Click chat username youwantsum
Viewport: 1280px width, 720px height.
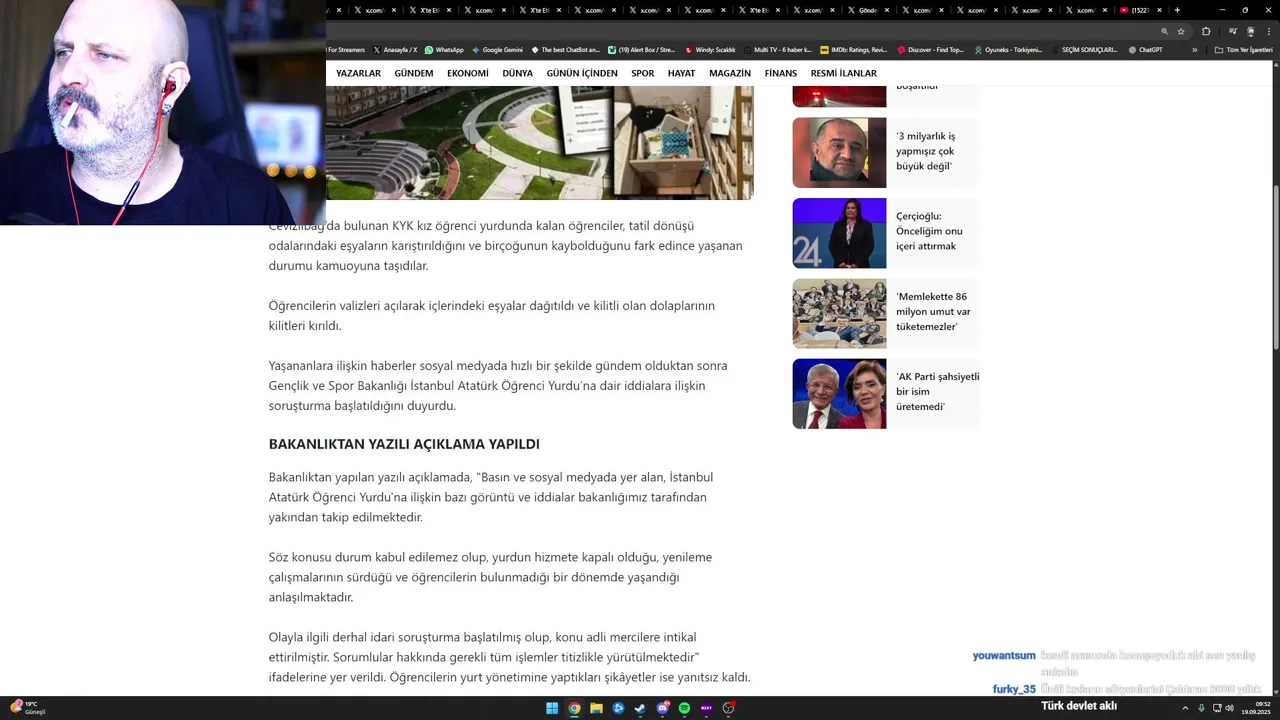click(x=1004, y=656)
